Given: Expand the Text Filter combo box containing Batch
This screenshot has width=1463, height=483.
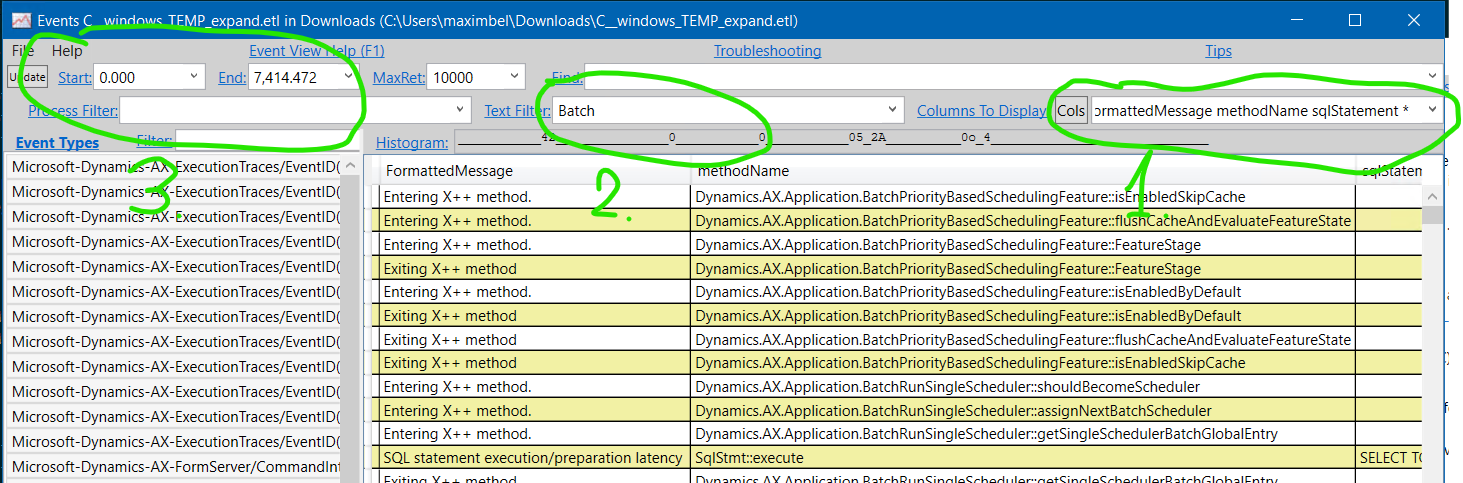Looking at the screenshot, I should 893,111.
